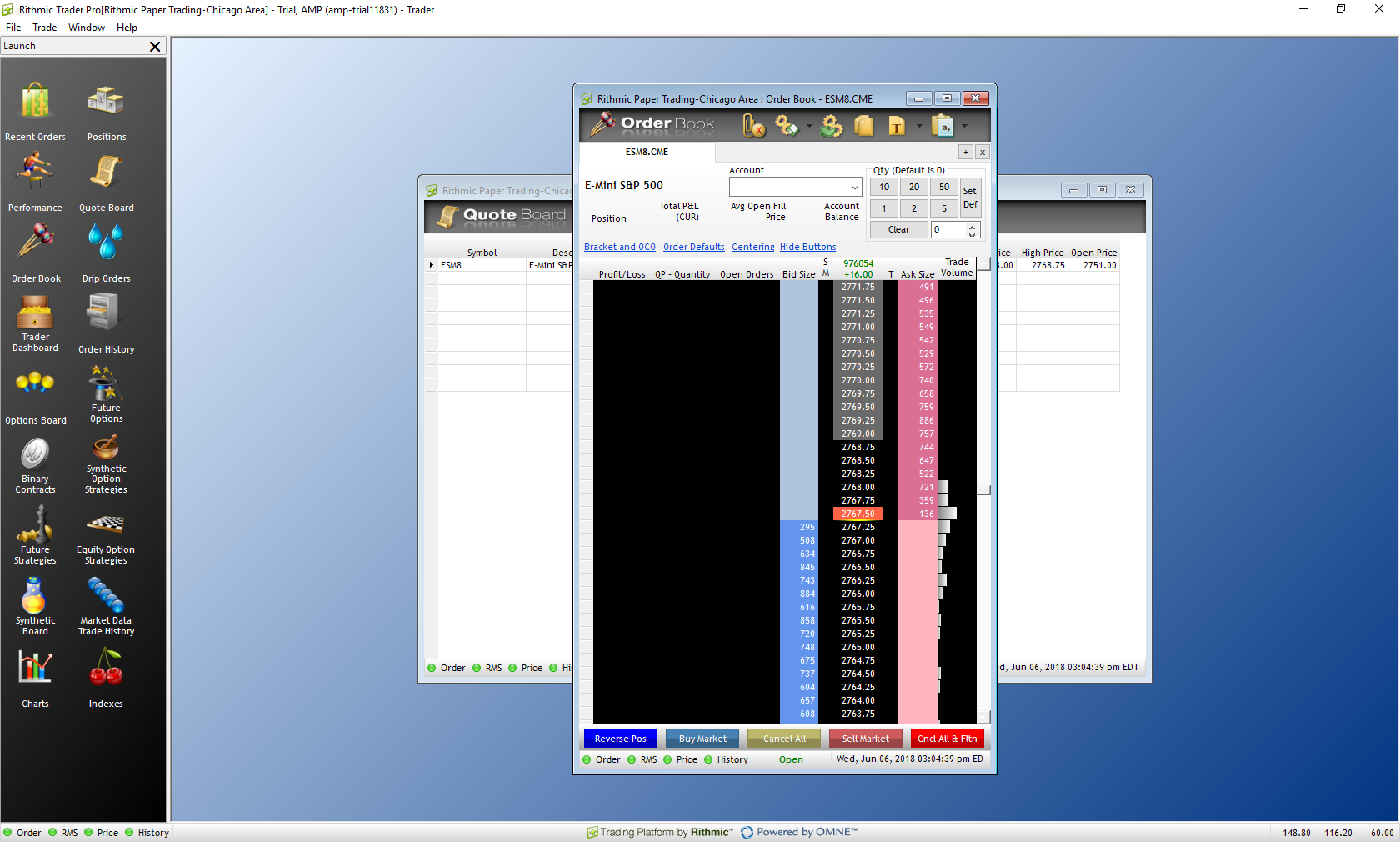Add a new tab with the plus button
The height and width of the screenshot is (842, 1400).
(x=965, y=152)
